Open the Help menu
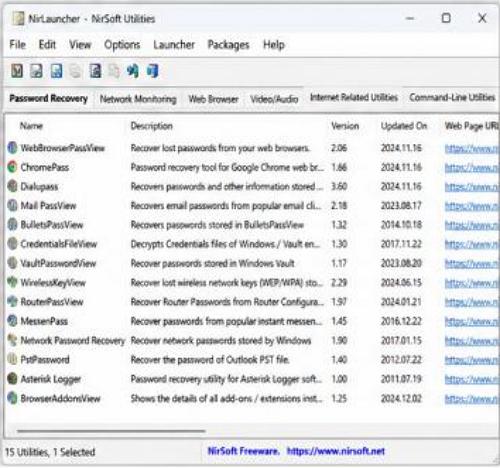The width and height of the screenshot is (500, 468). click(274, 45)
